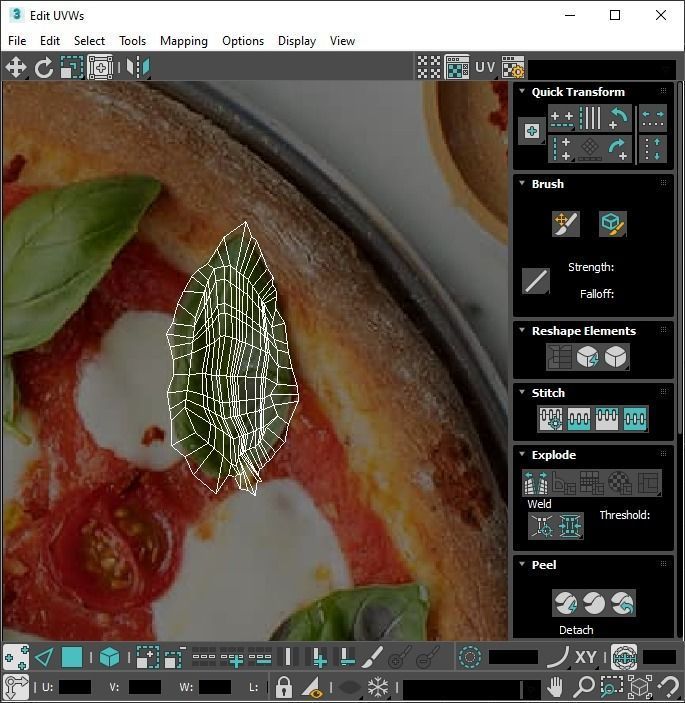Toggle Soft Selection circle icon

coord(470,658)
